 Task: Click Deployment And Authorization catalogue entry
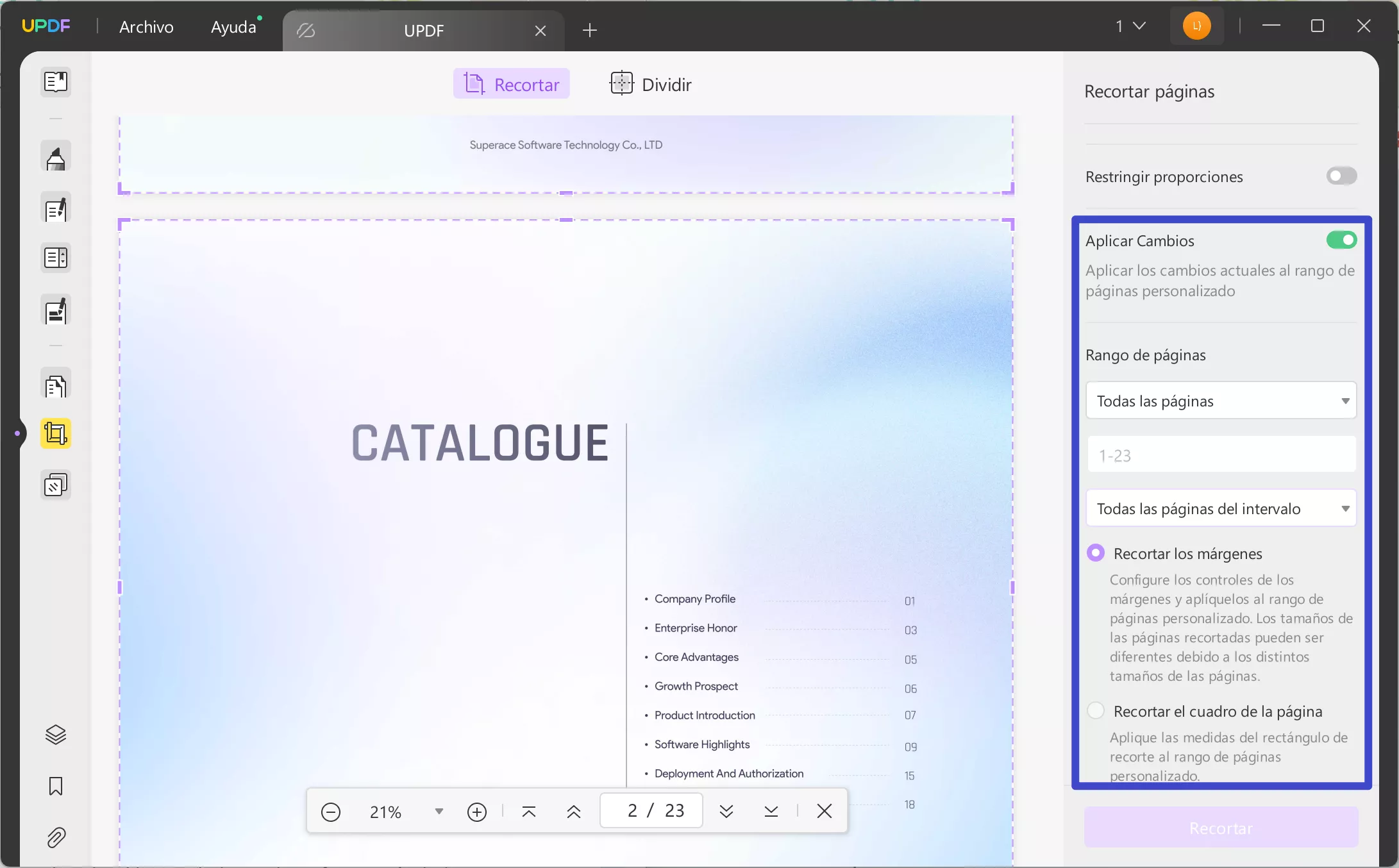pyautogui.click(x=729, y=774)
